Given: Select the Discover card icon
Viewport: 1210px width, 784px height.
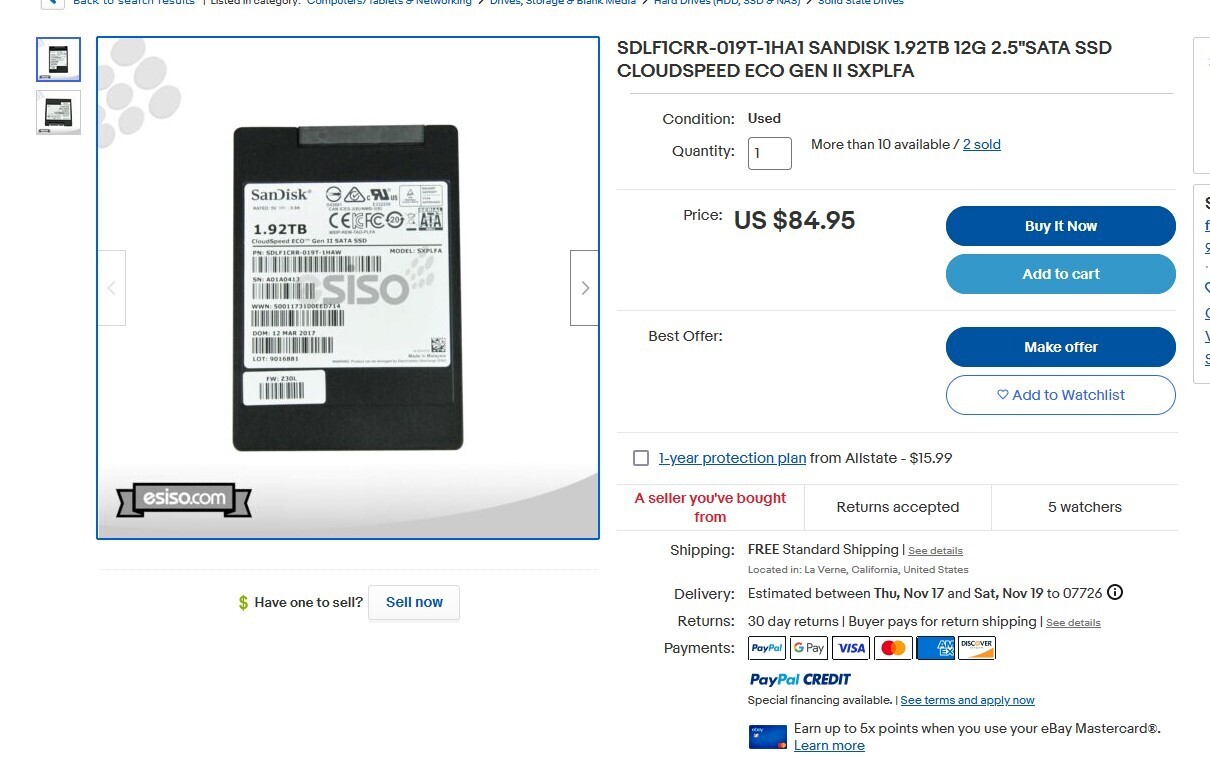Looking at the screenshot, I should click(x=977, y=648).
